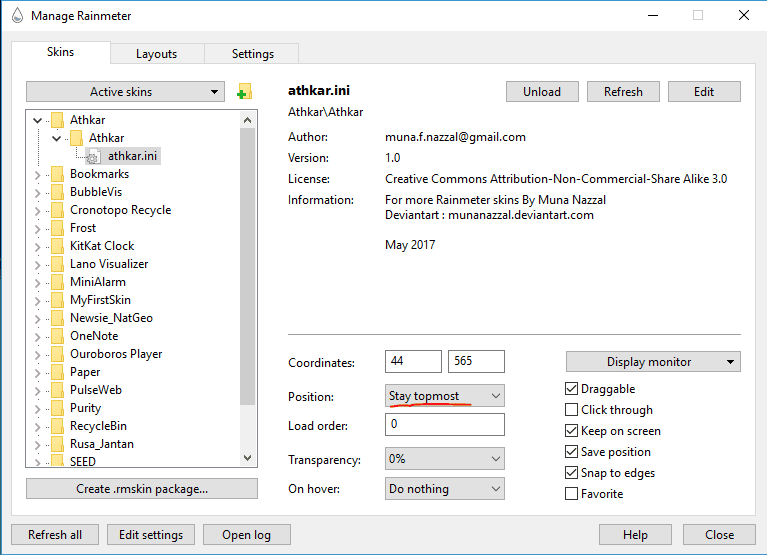Select the RecycleBin folder icon
This screenshot has height=555, width=767.
pos(57,426)
